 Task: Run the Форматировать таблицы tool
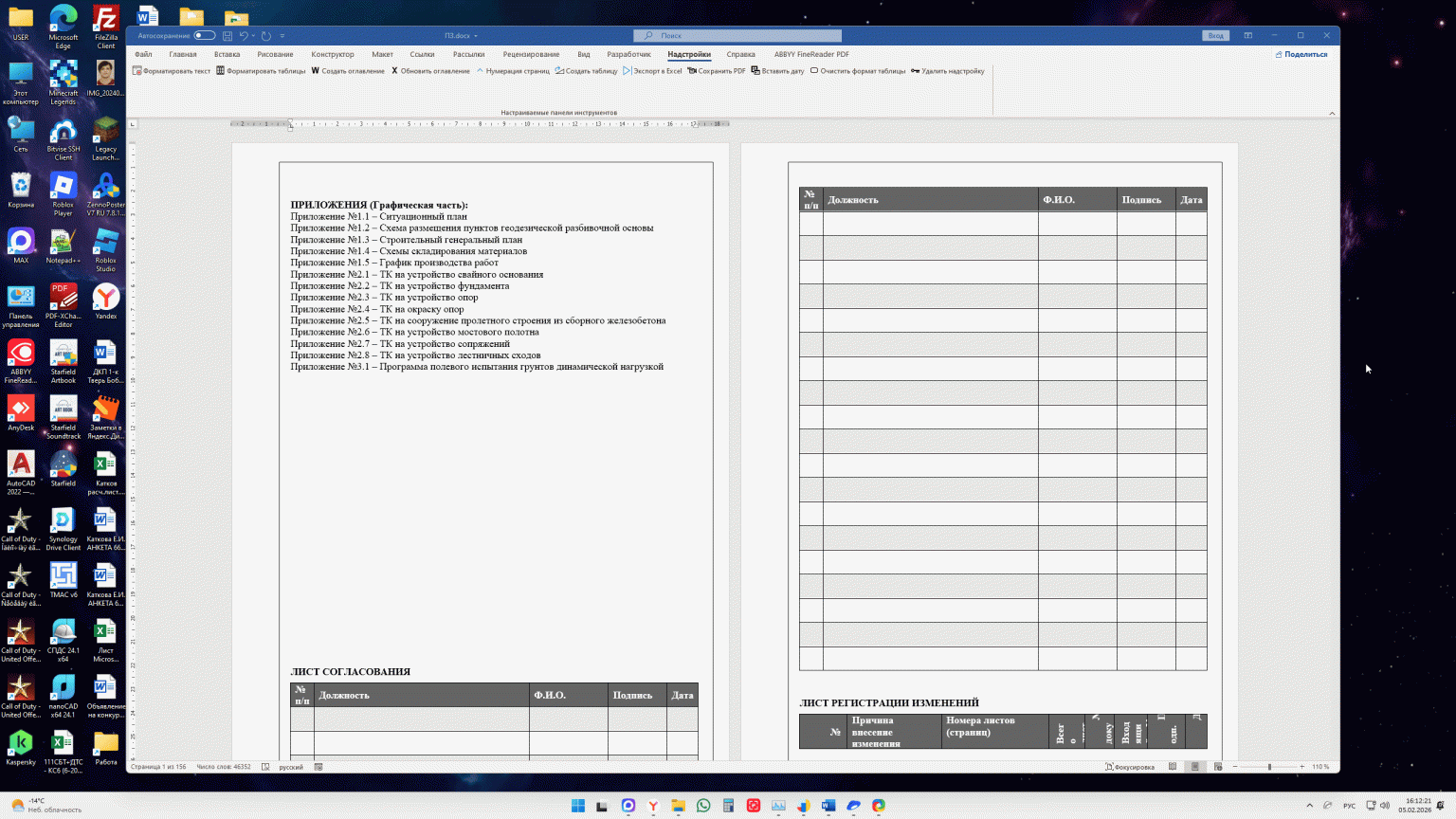tap(261, 71)
